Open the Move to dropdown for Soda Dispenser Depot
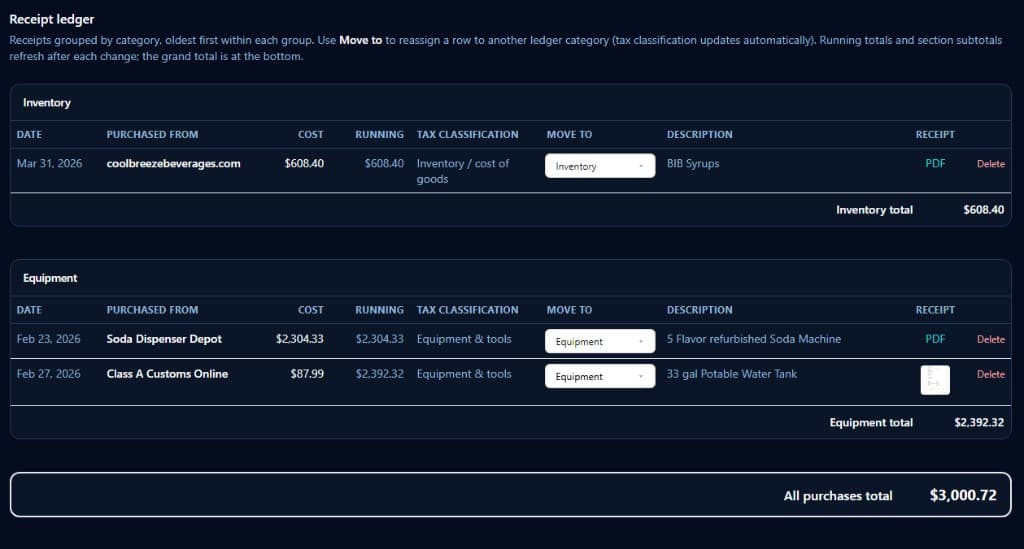1024x549 pixels. [600, 341]
